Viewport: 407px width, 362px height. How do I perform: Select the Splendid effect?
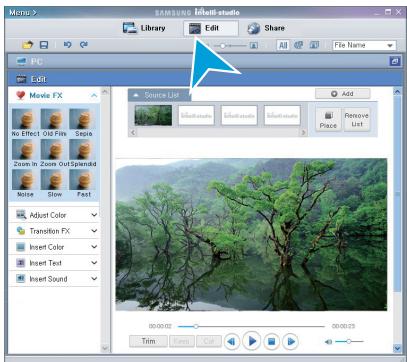click(x=83, y=153)
